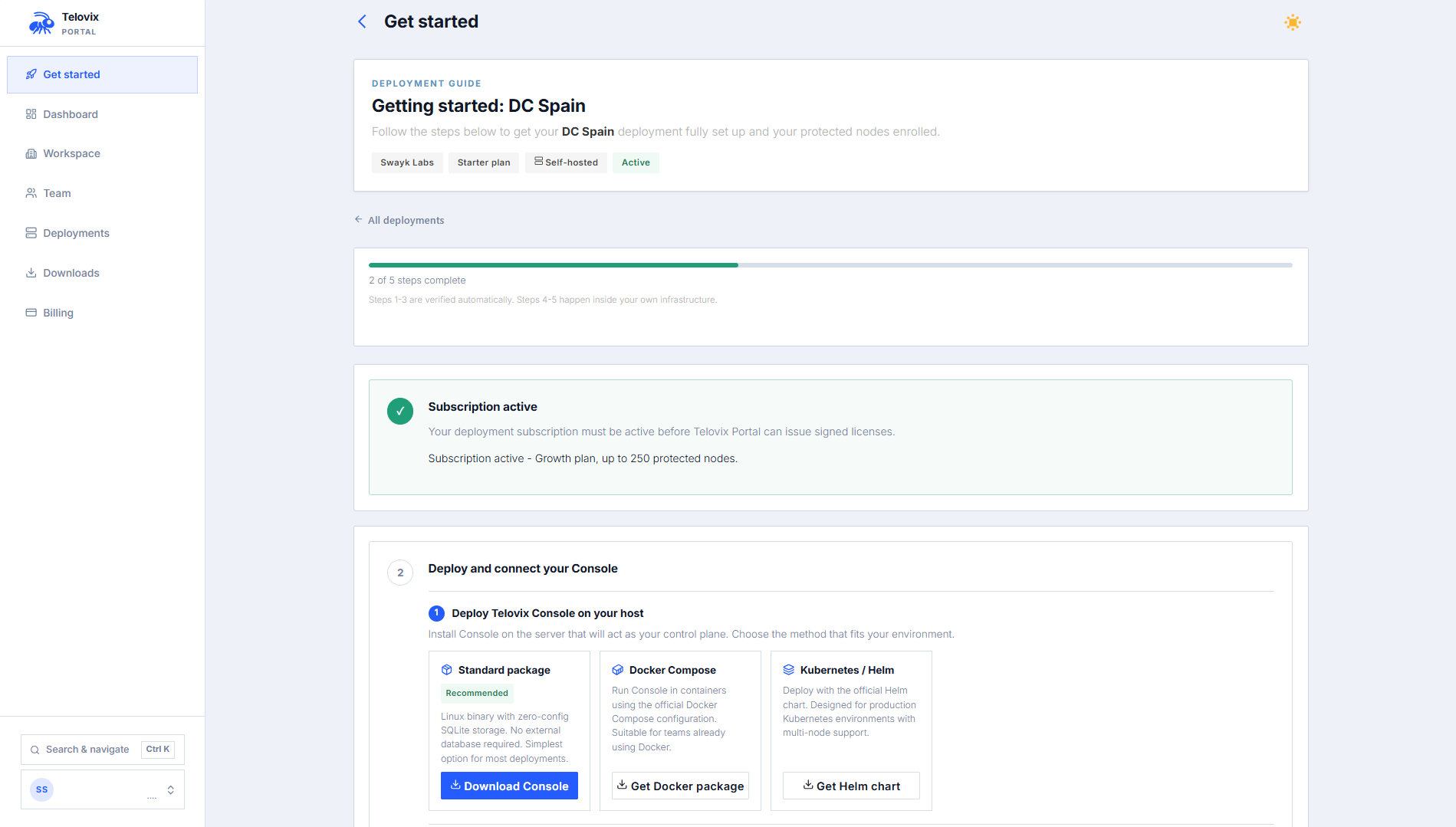Click the Recommended badge on Standard package
Screen dimensions: 1456x827
pyautogui.click(x=477, y=693)
